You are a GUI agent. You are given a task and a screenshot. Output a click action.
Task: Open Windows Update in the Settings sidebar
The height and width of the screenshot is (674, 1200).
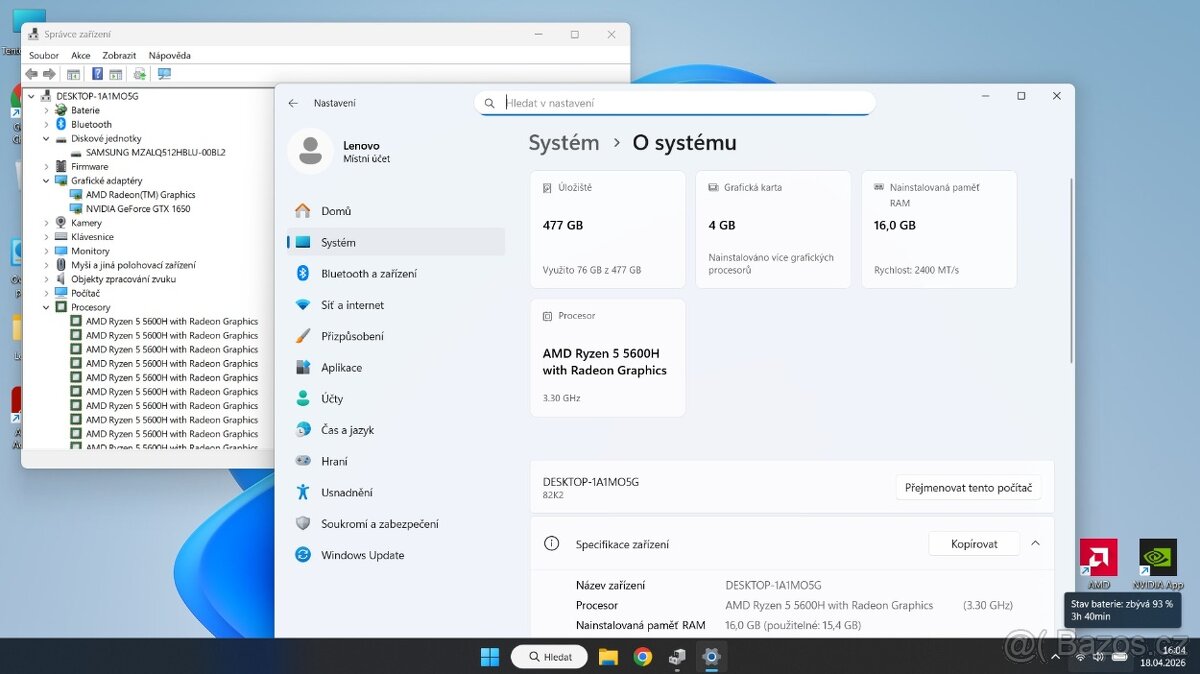(362, 555)
